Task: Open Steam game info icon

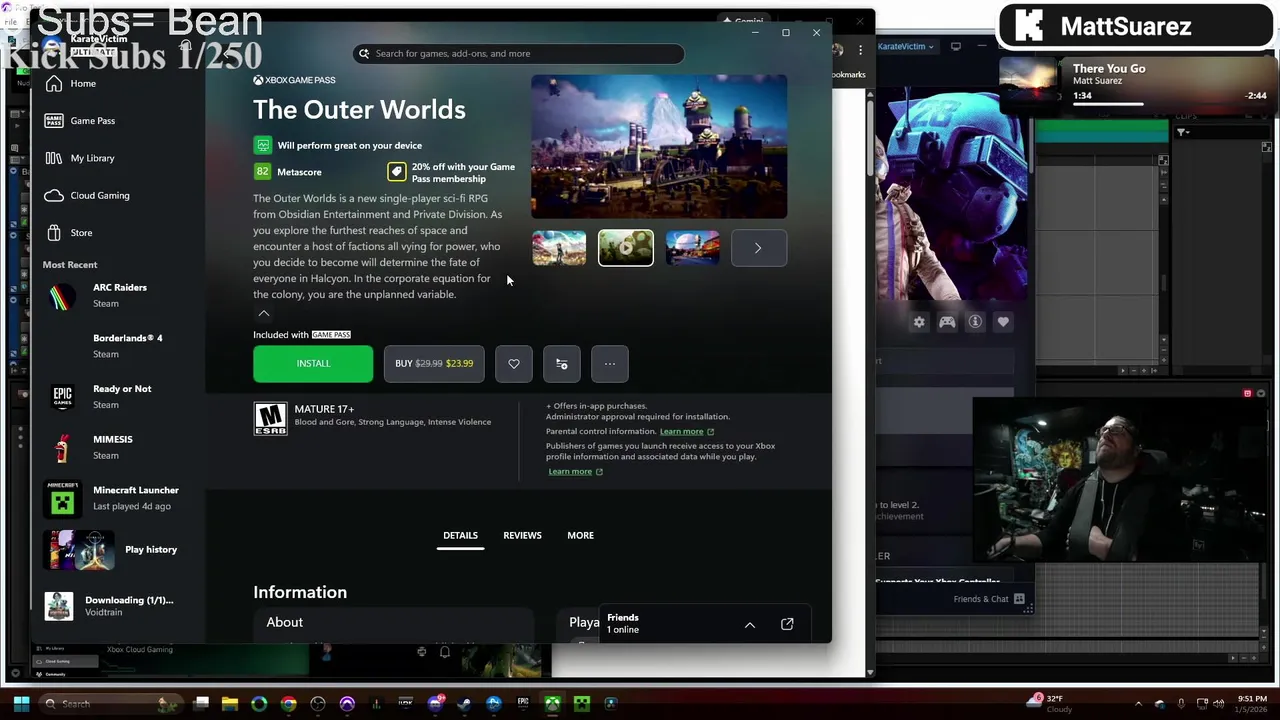Action: [x=975, y=322]
